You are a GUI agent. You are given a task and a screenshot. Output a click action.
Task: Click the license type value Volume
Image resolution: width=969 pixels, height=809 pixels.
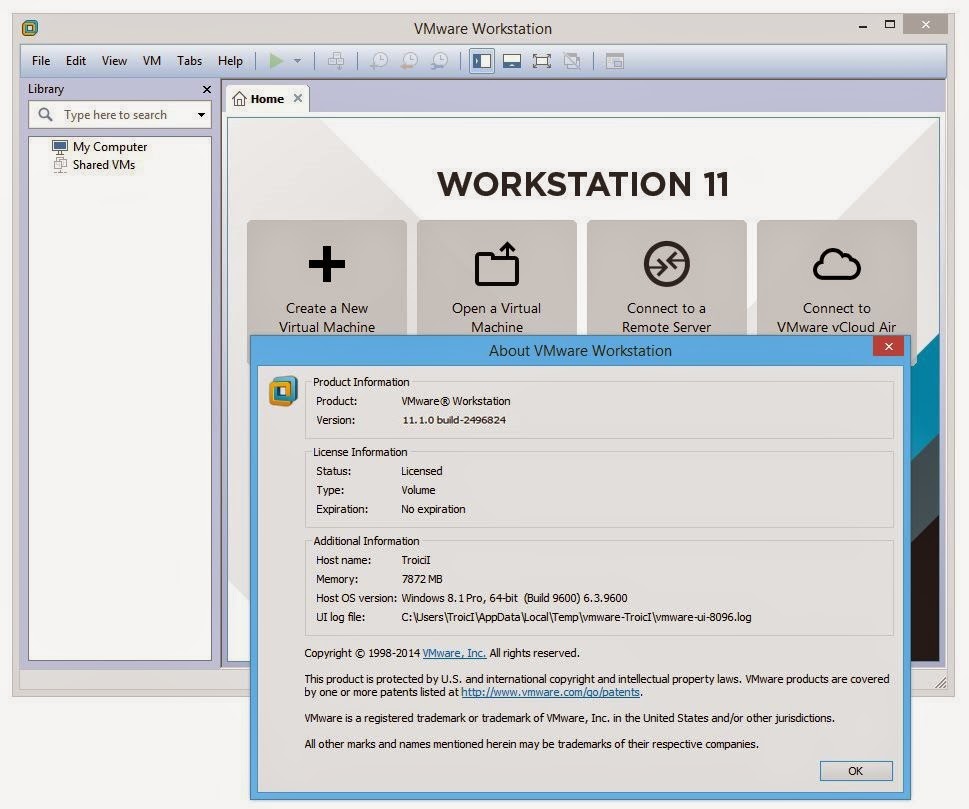coord(418,490)
